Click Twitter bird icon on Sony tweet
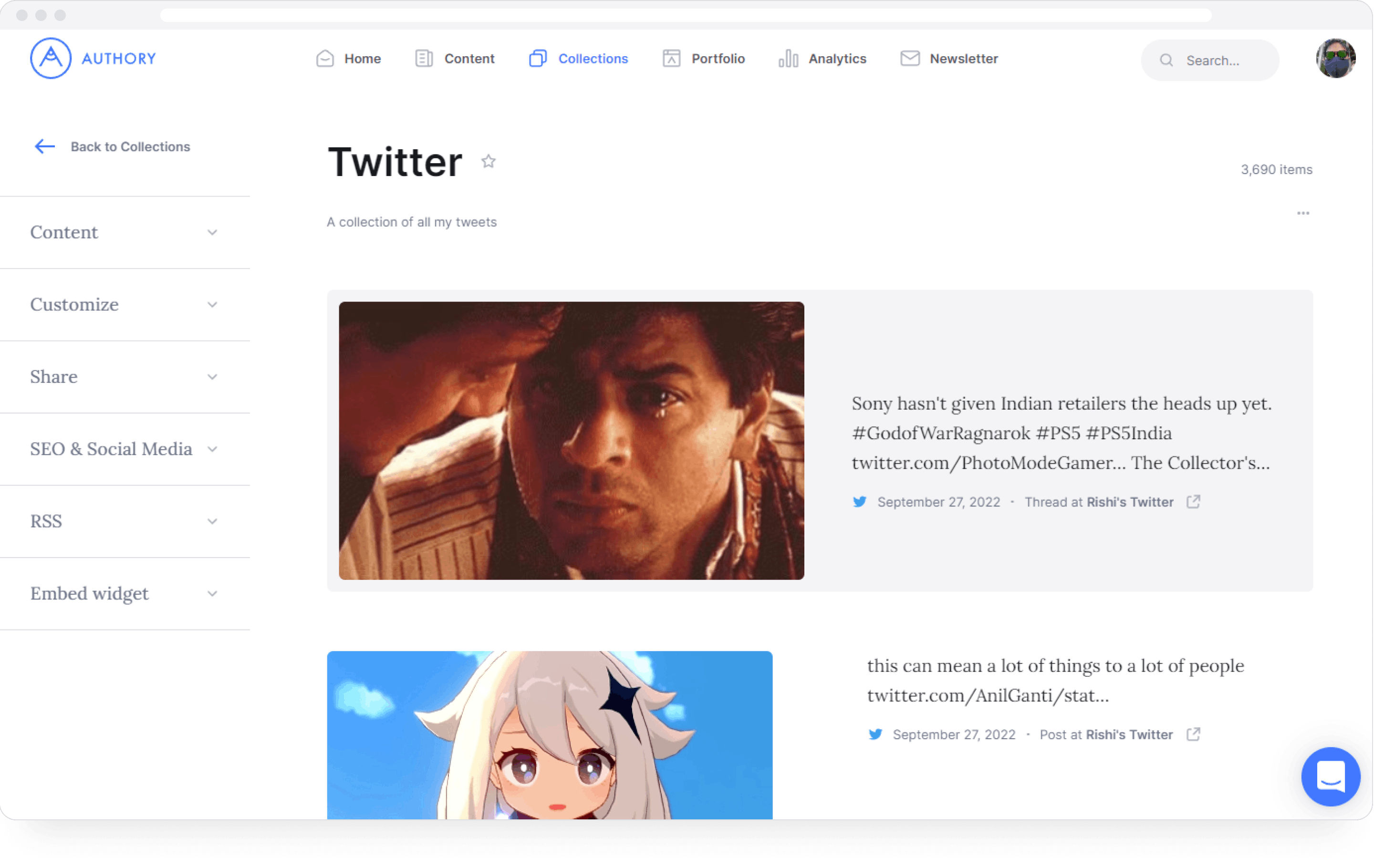This screenshot has width=1374, height=868. [859, 502]
